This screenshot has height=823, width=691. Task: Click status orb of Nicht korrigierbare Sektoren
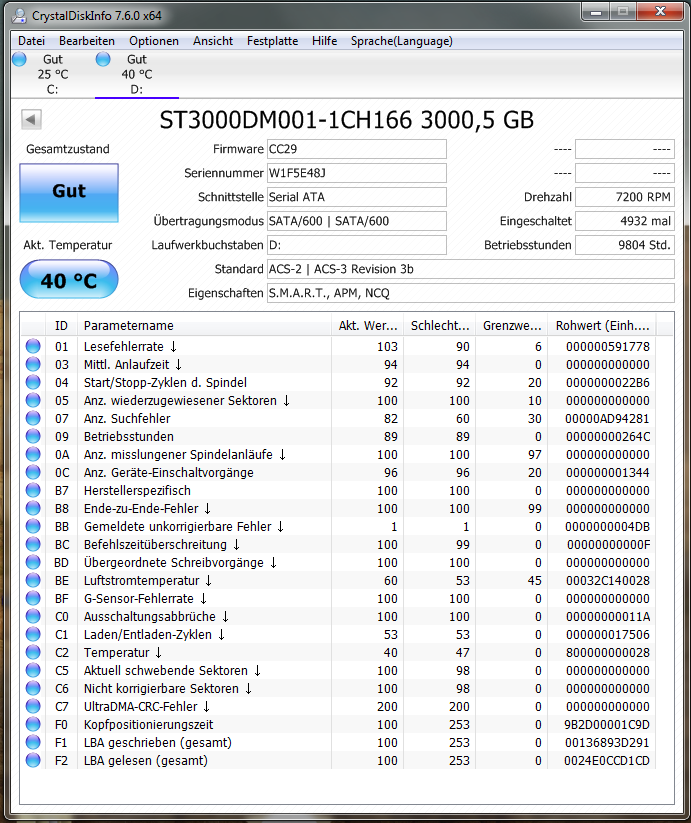(x=33, y=689)
